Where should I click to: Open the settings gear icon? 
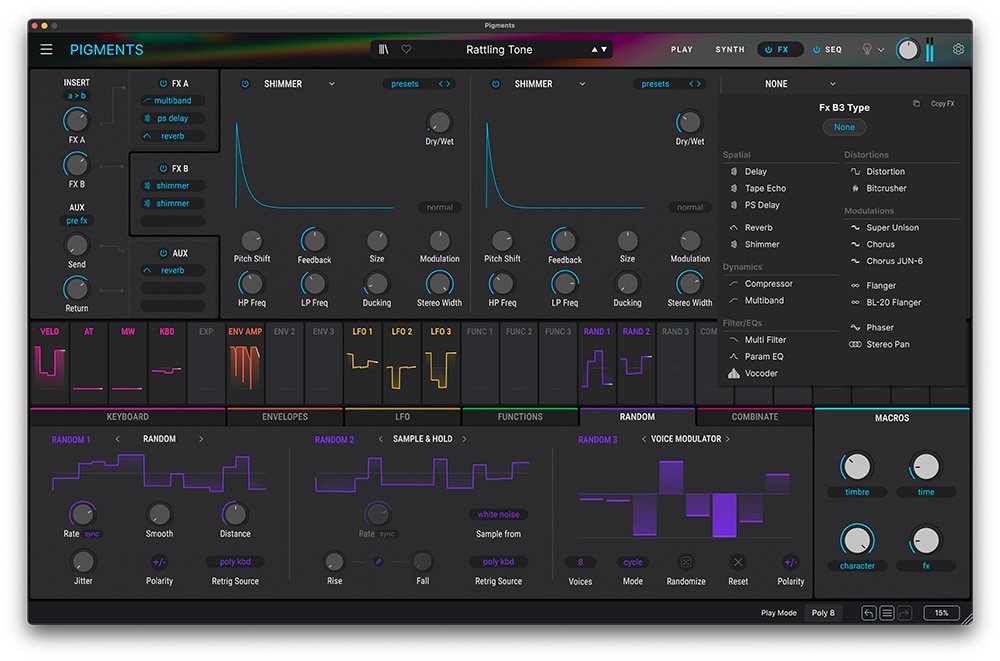pos(958,49)
